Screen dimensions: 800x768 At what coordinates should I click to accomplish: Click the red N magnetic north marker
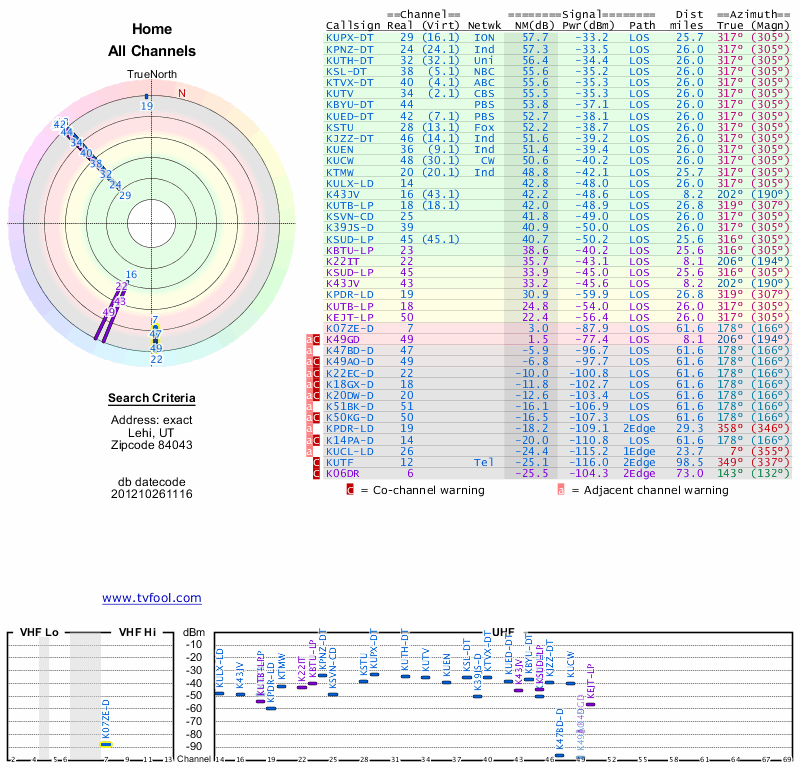(182, 94)
